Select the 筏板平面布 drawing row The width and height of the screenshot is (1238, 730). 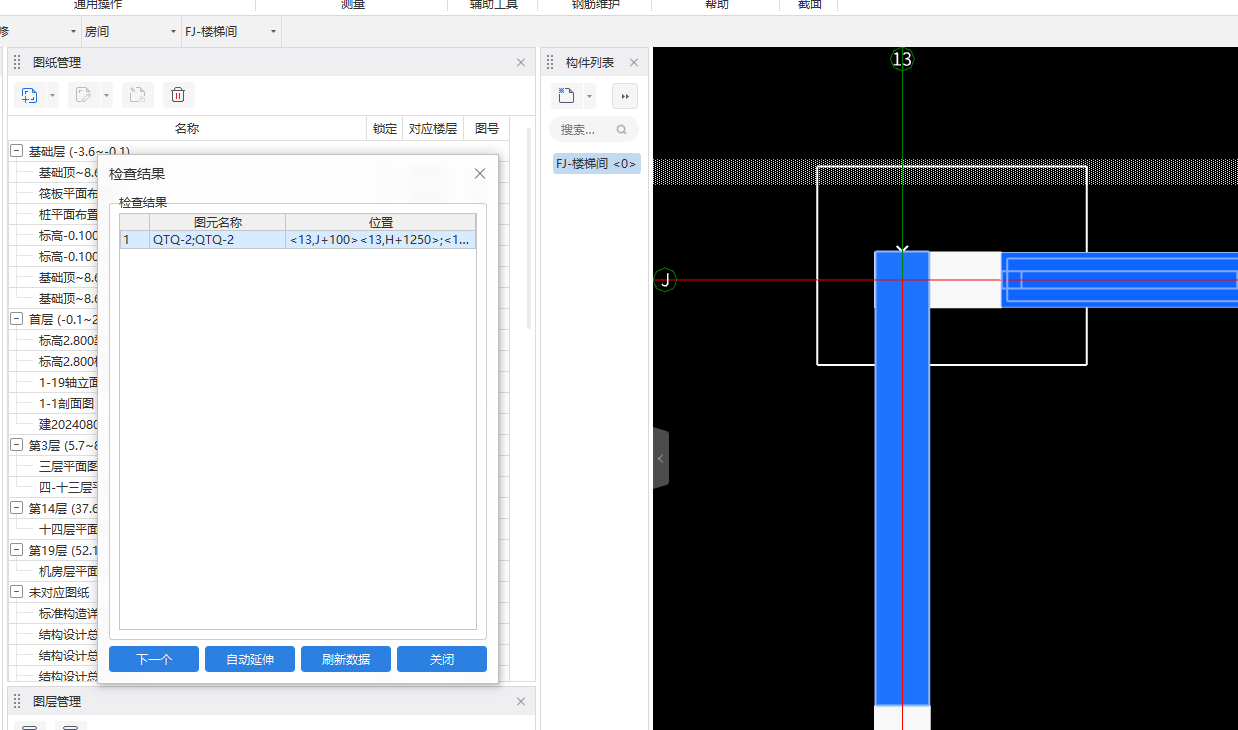[x=68, y=193]
